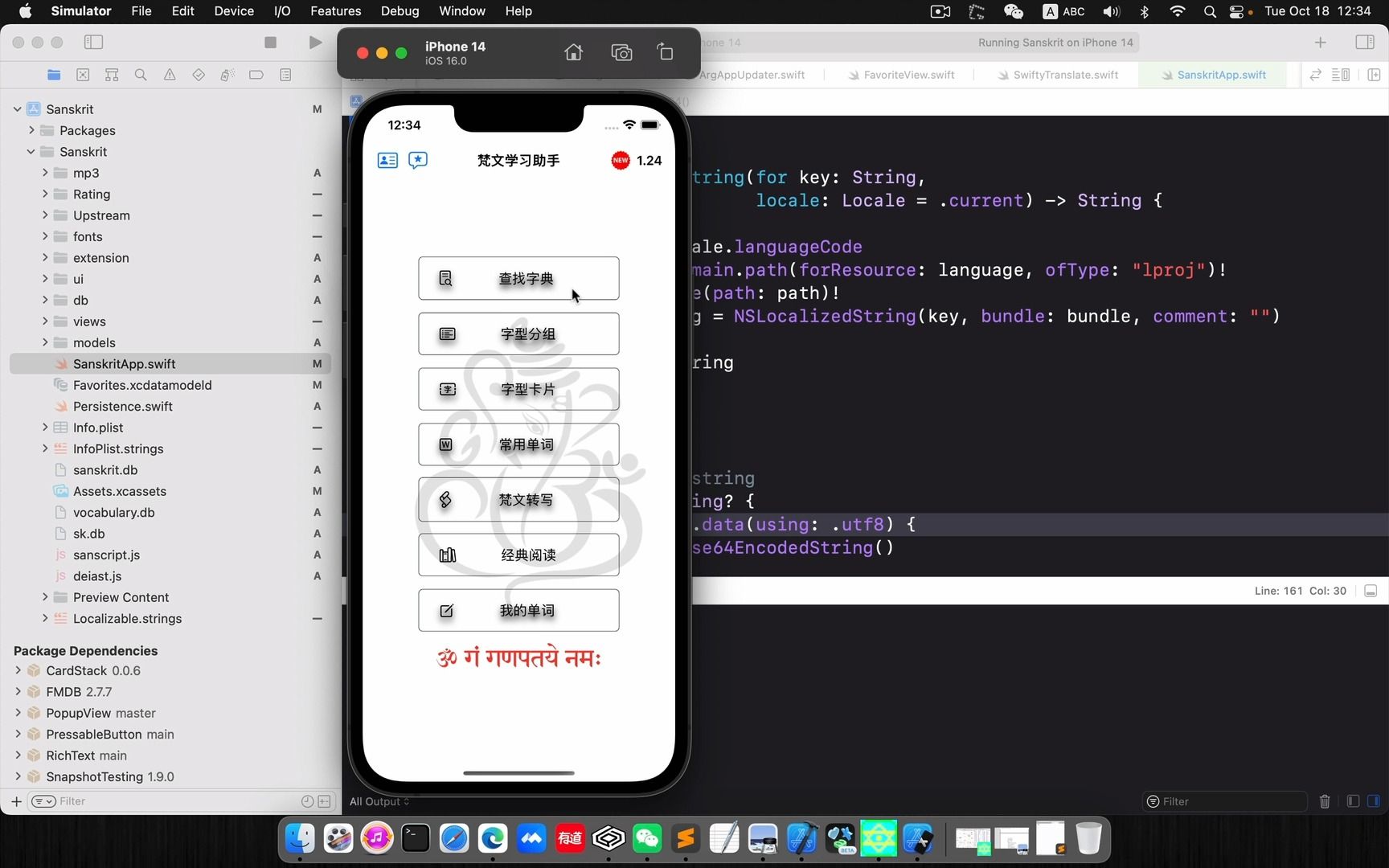Open the favorites star bubble icon in the app
The height and width of the screenshot is (868, 1389).
[x=418, y=160]
